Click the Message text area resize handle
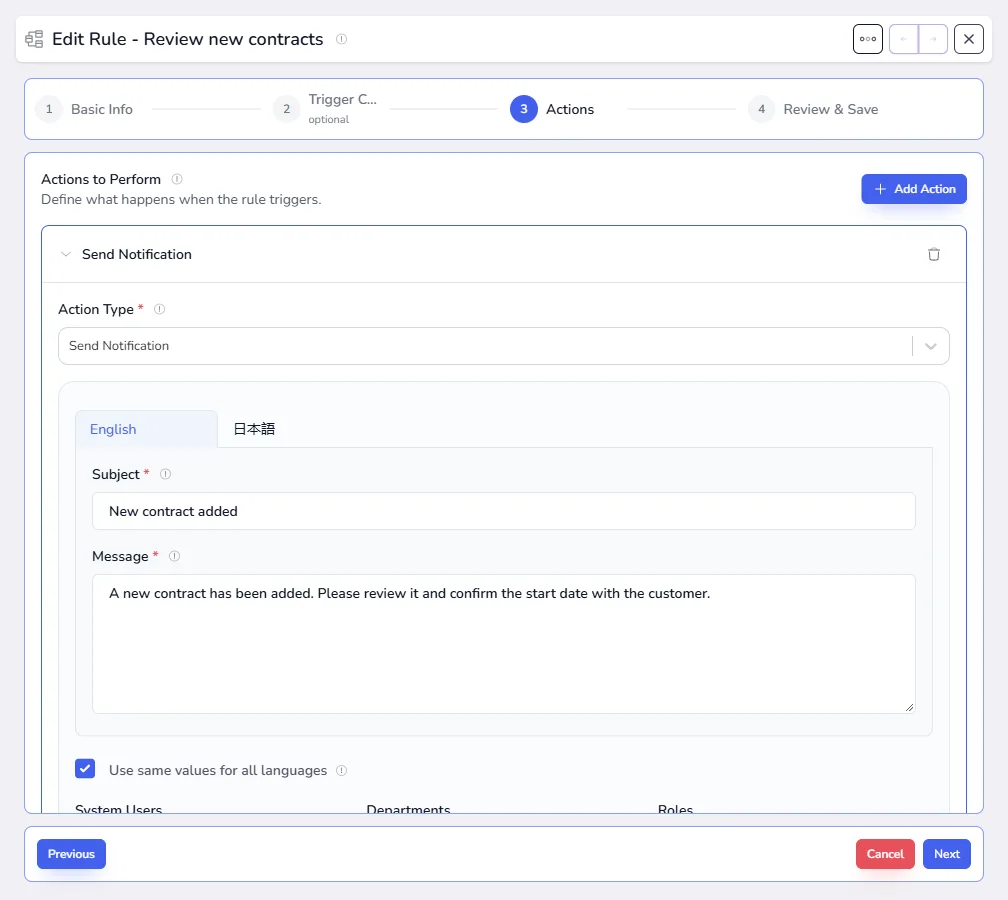Image resolution: width=1008 pixels, height=900 pixels. tap(909, 707)
